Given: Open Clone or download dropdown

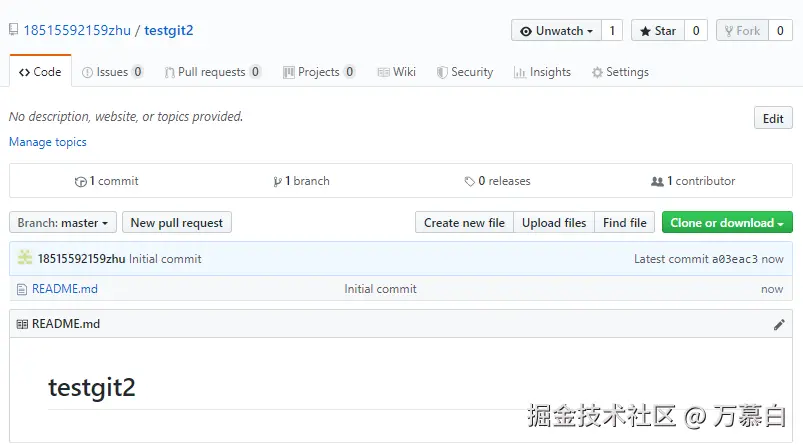Looking at the screenshot, I should [727, 223].
